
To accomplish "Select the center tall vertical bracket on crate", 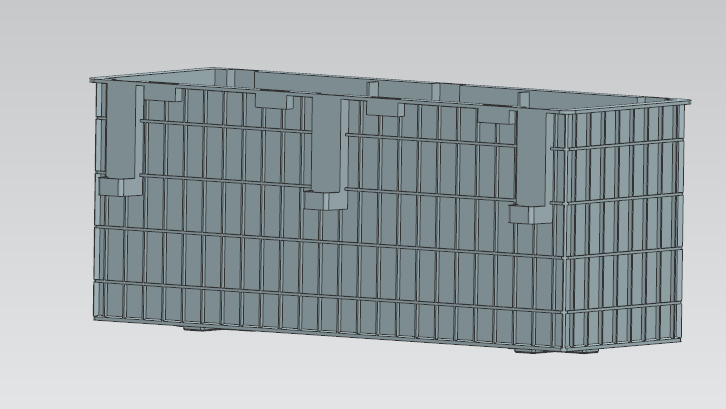I will point(328,145).
